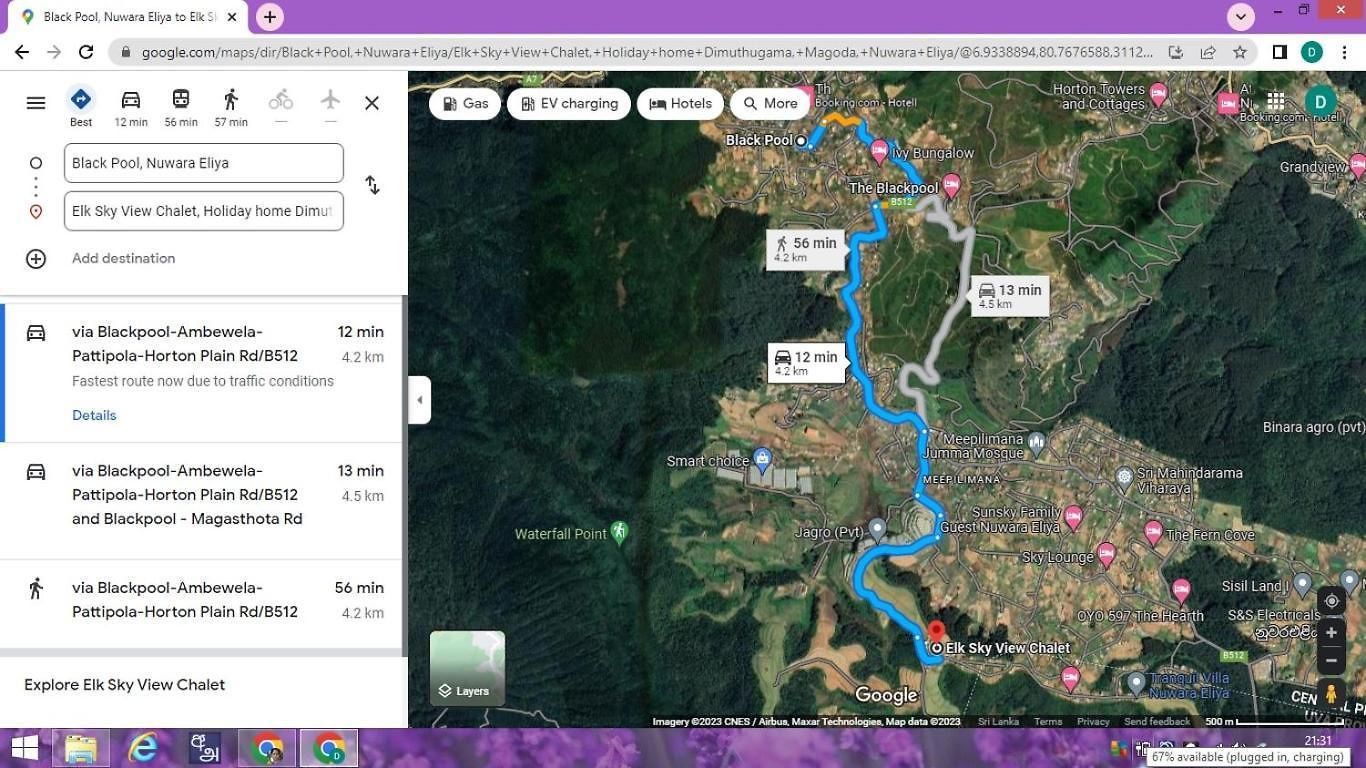Click Send feedback link
Viewport: 1366px width, 768px height.
pyautogui.click(x=1157, y=721)
